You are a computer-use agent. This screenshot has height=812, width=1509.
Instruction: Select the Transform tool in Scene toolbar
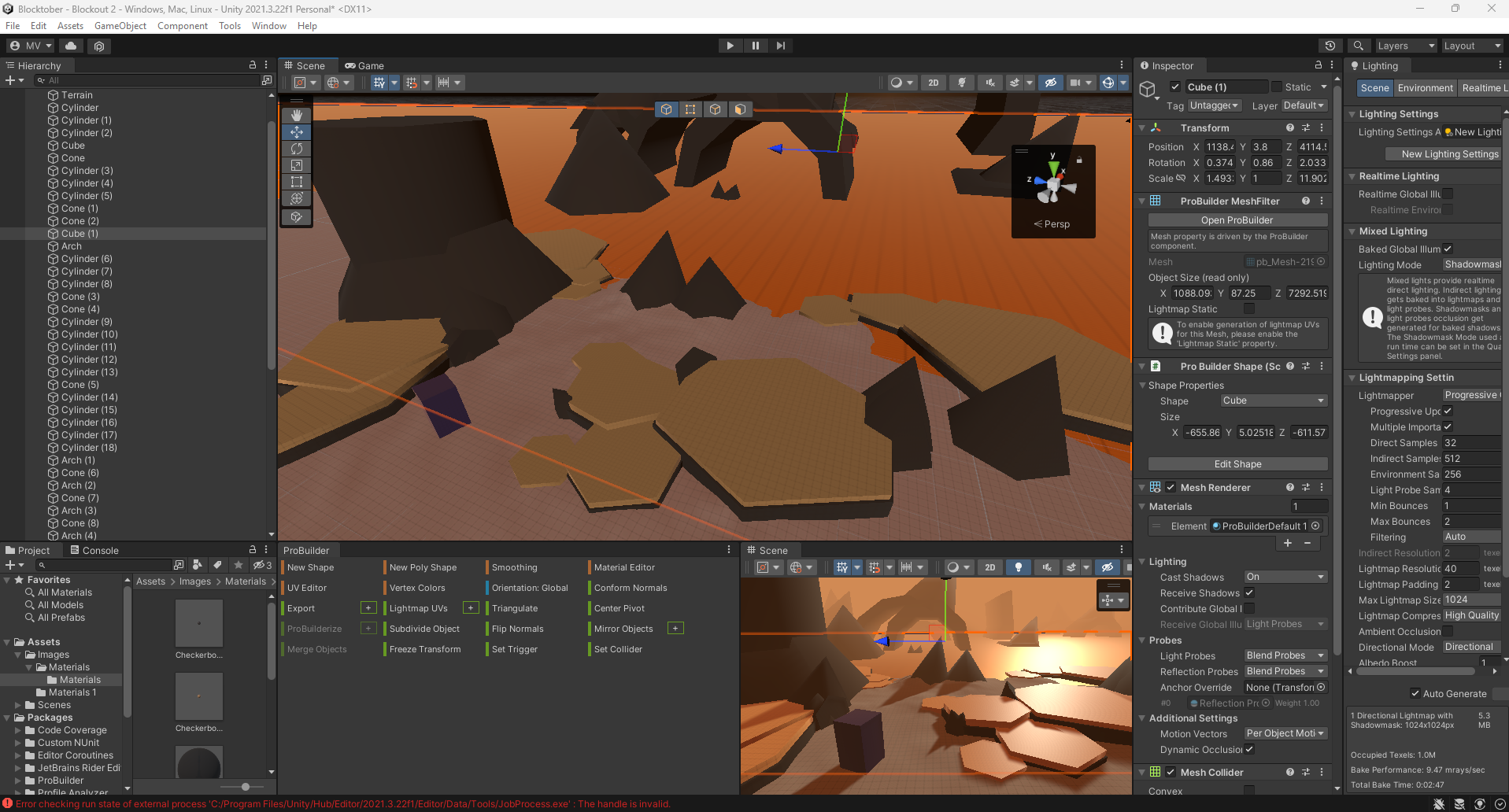click(x=297, y=198)
